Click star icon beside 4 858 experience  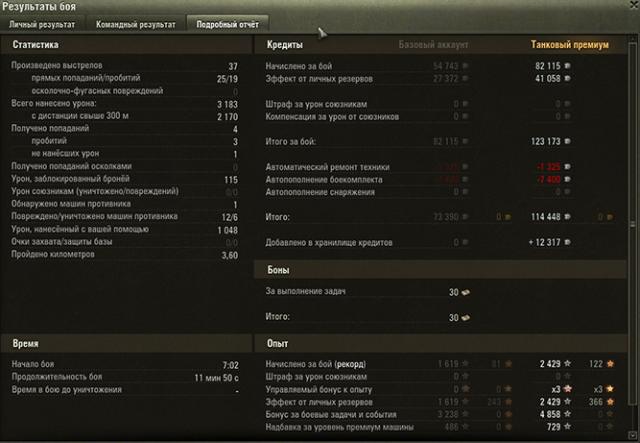567,414
